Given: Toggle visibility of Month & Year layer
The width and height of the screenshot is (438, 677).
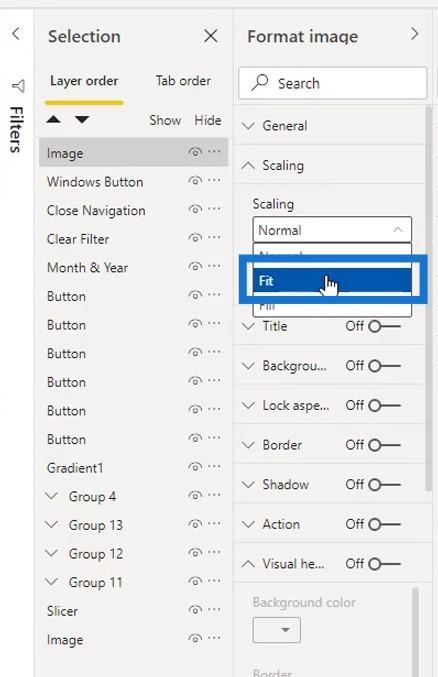Looking at the screenshot, I should [195, 267].
